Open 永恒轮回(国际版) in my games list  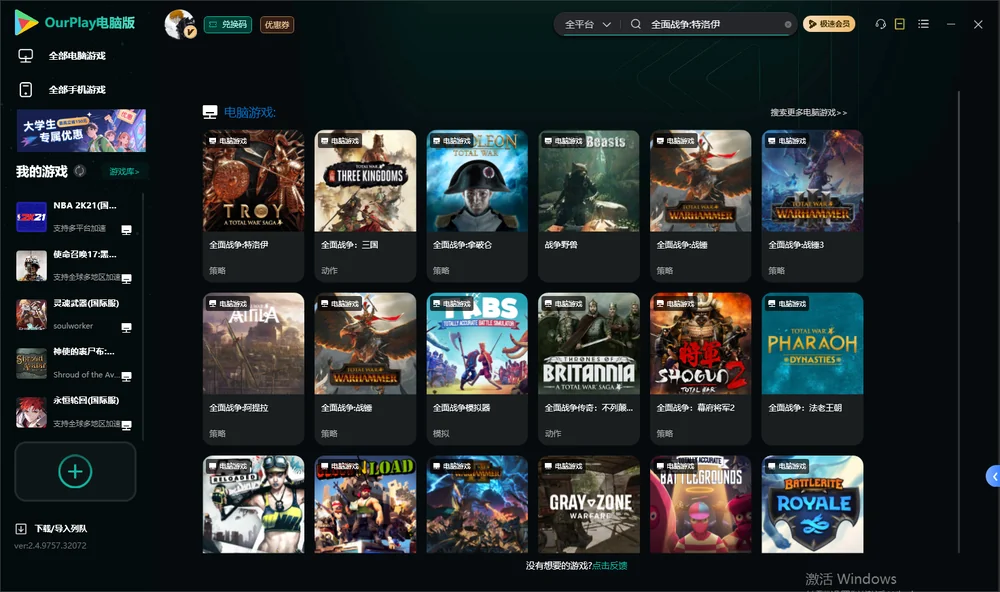coord(75,412)
